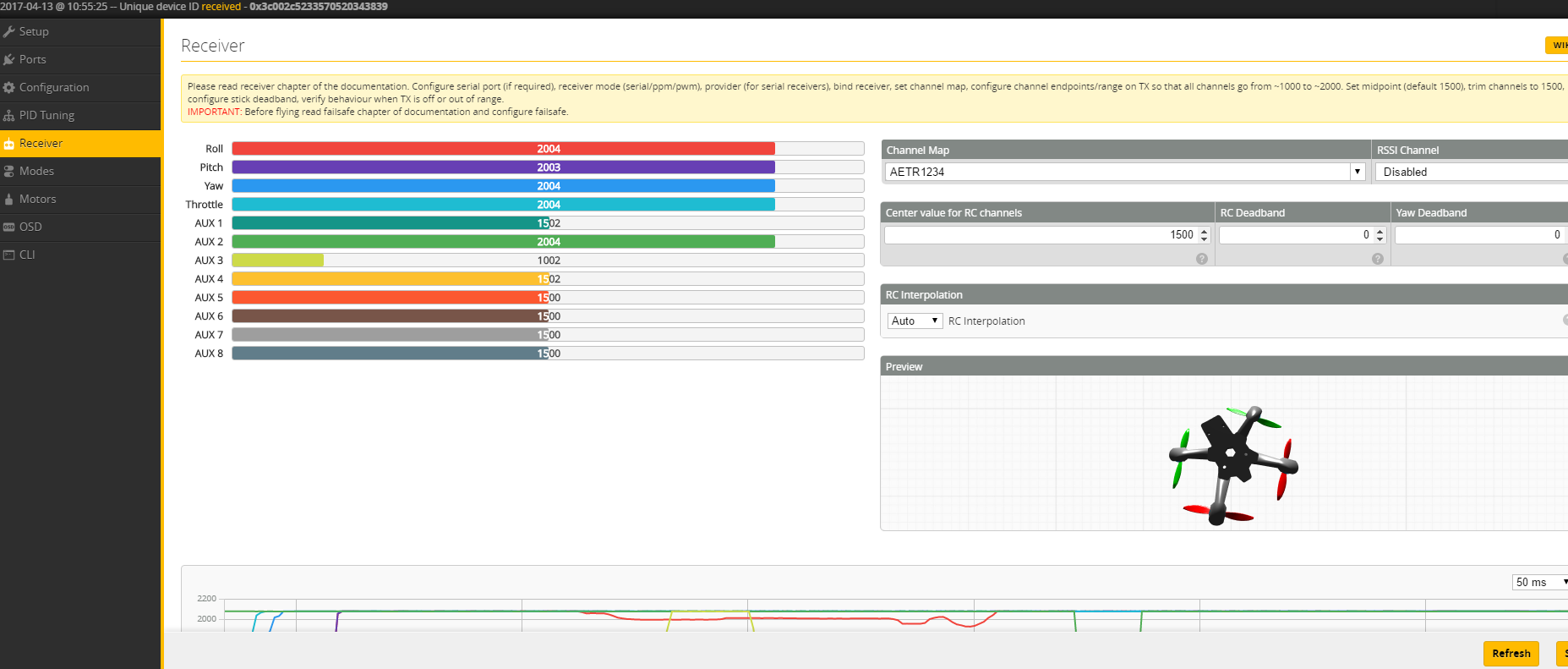Click the OSD icon in sidebar
The width and height of the screenshot is (1568, 669).
click(9, 227)
